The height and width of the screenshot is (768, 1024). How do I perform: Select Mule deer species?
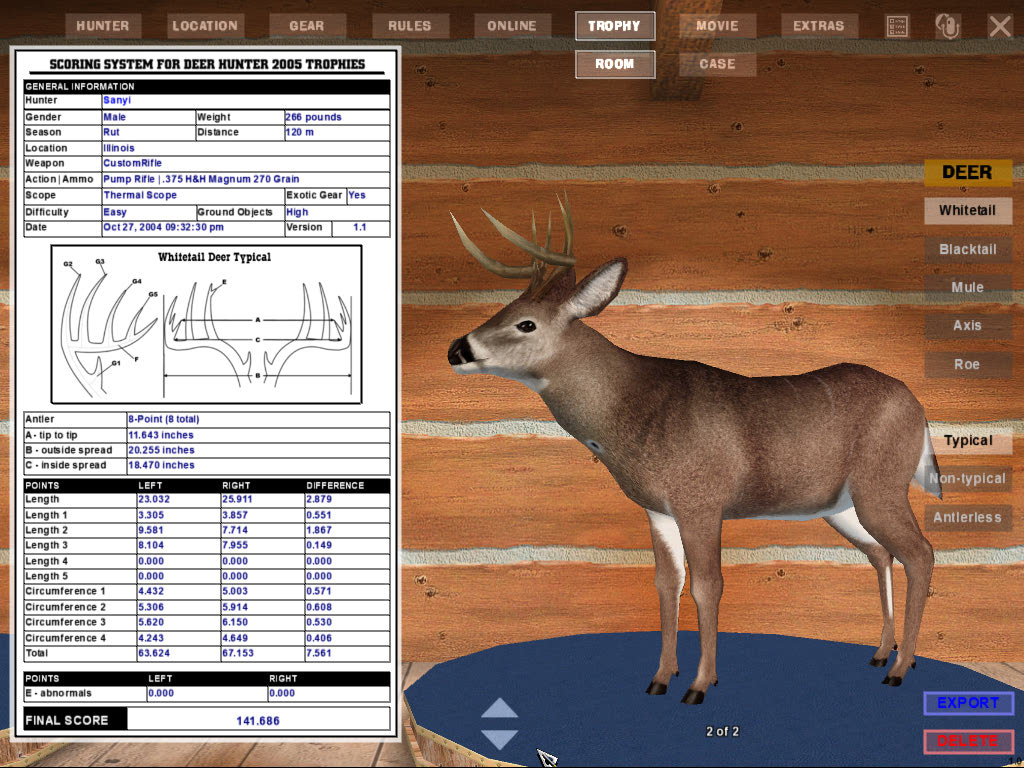pos(967,287)
